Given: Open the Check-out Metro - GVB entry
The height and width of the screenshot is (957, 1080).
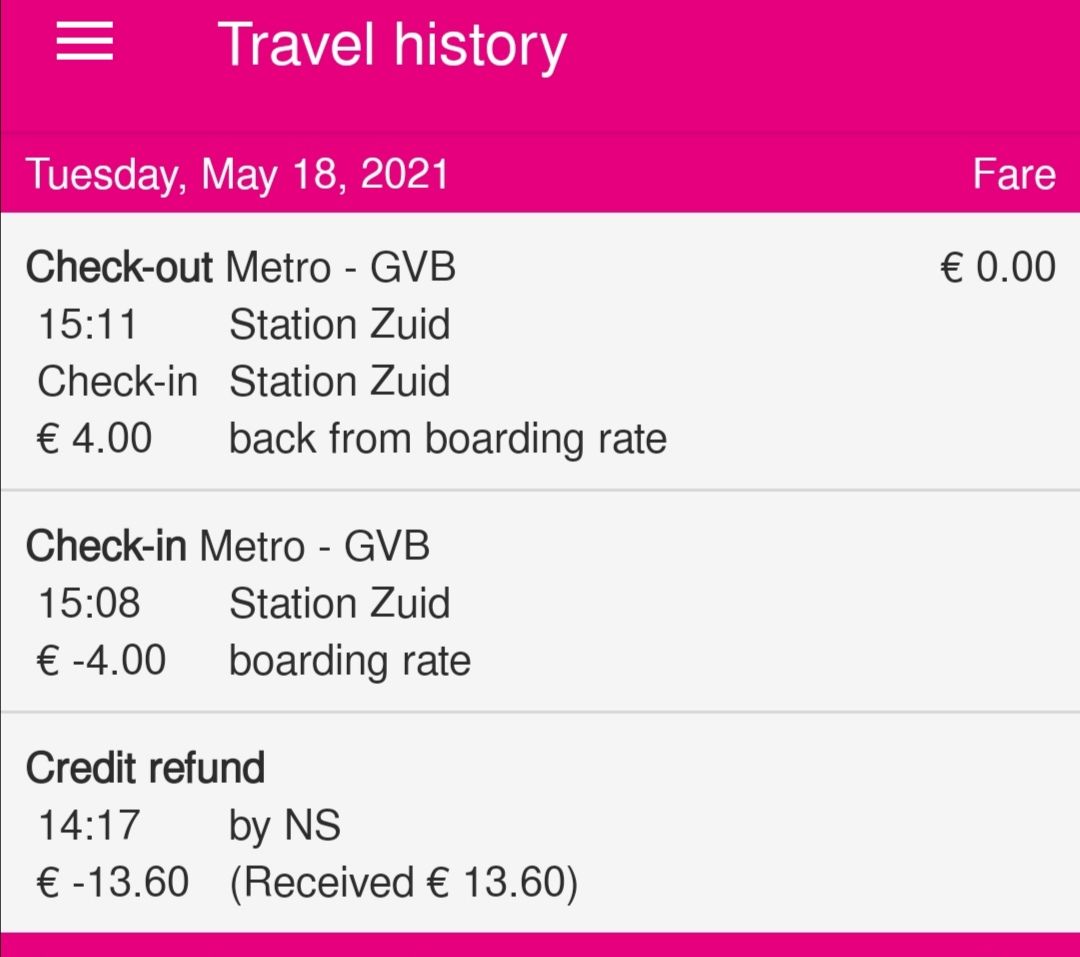Looking at the screenshot, I should (540, 352).
